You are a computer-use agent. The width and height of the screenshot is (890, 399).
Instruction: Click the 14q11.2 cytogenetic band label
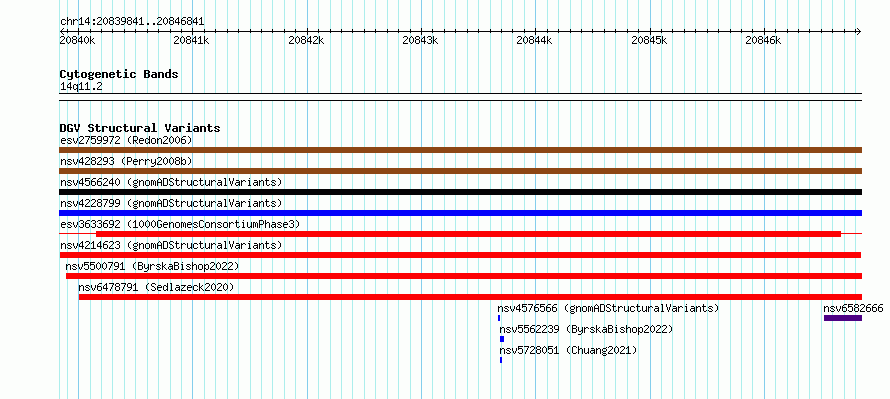81,87
